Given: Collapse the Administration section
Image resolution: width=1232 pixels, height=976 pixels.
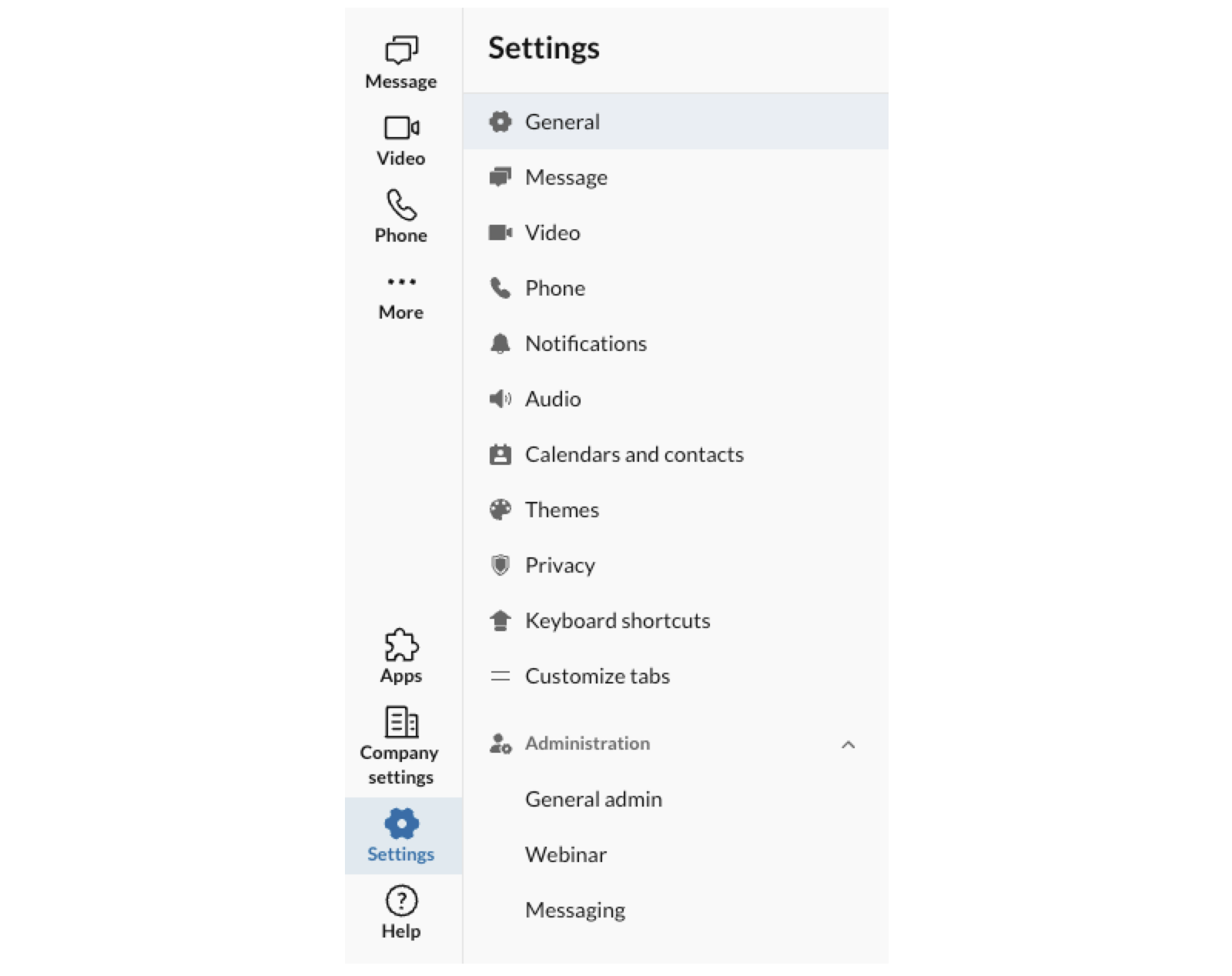Looking at the screenshot, I should point(849,744).
